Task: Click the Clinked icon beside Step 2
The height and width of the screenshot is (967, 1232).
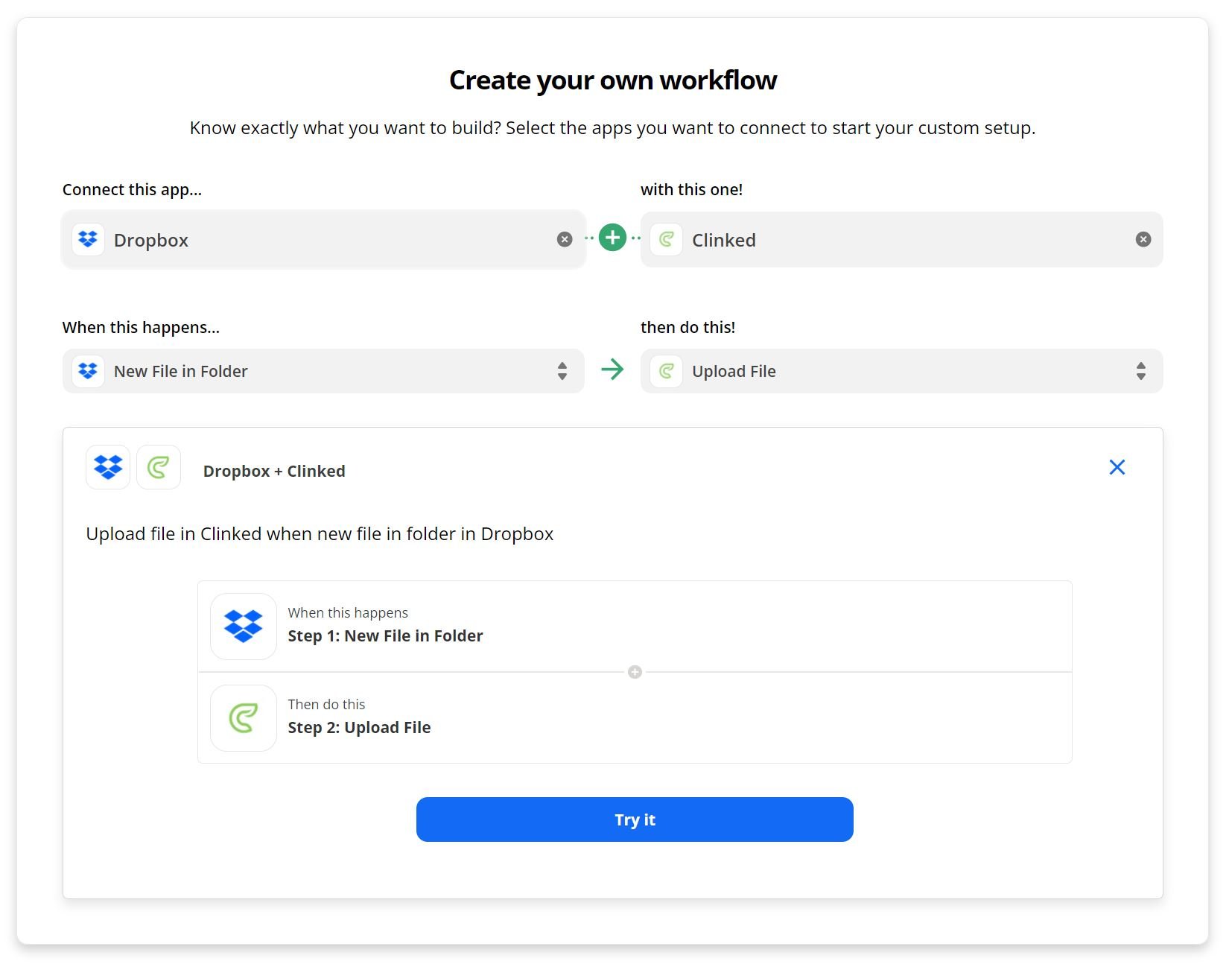Action: 244,718
